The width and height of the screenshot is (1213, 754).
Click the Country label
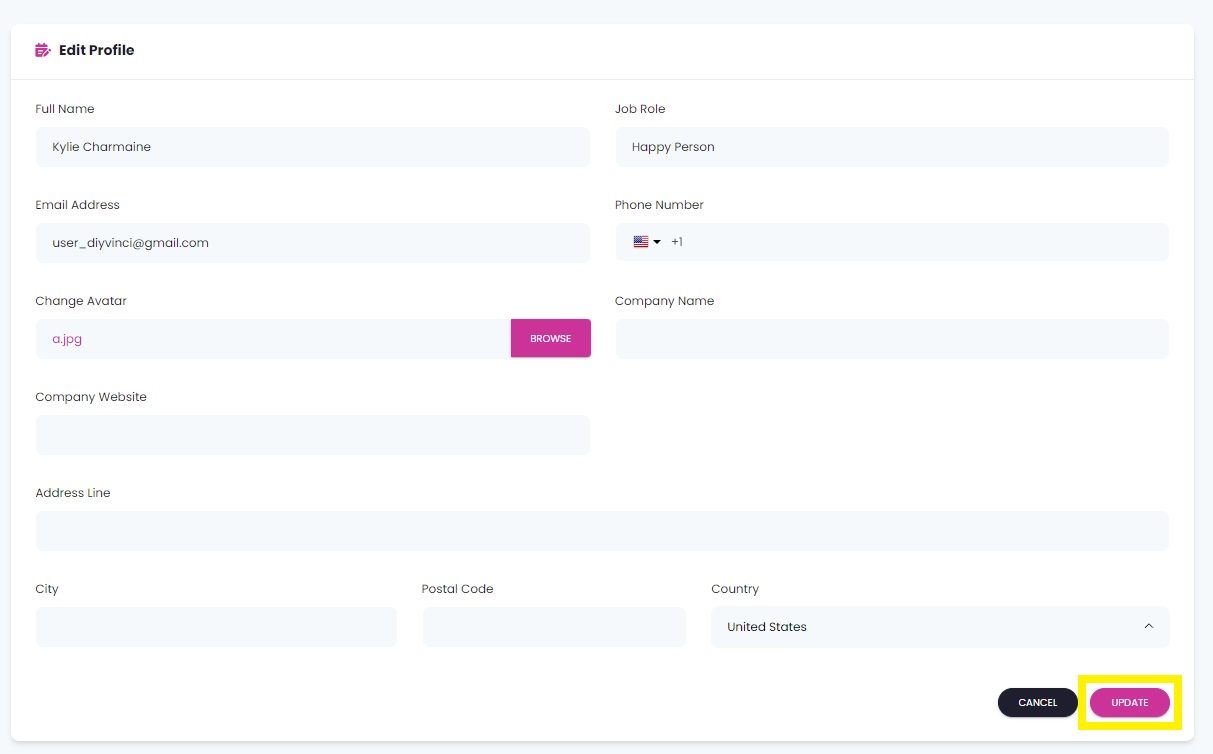pyautogui.click(x=735, y=589)
